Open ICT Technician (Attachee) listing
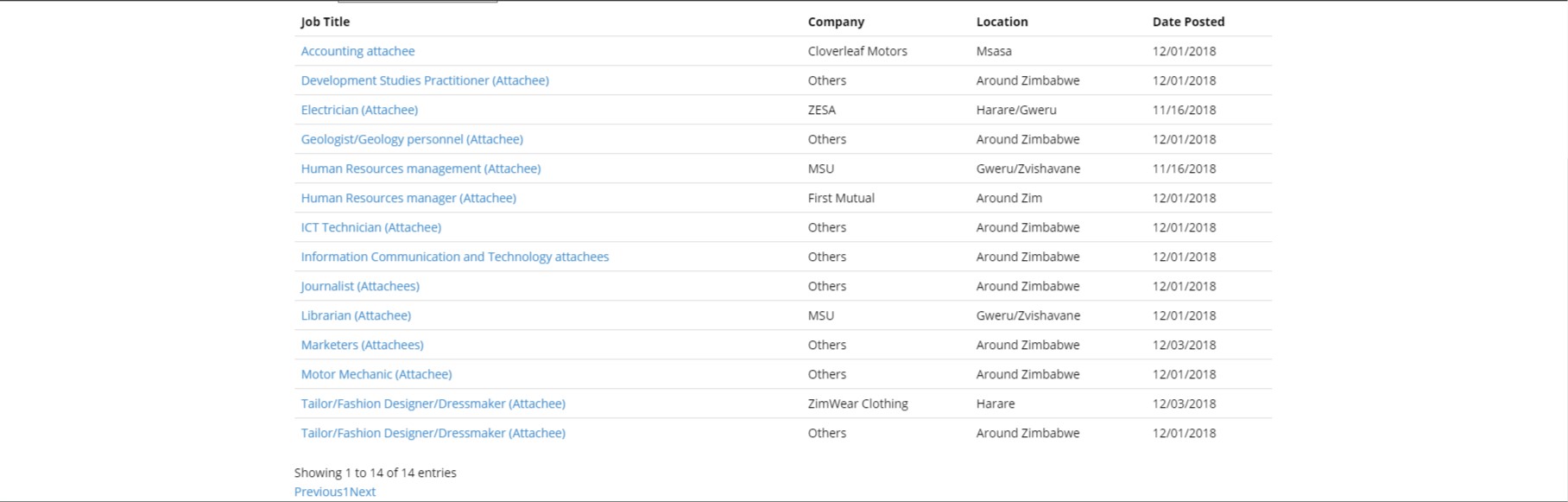 pos(370,227)
